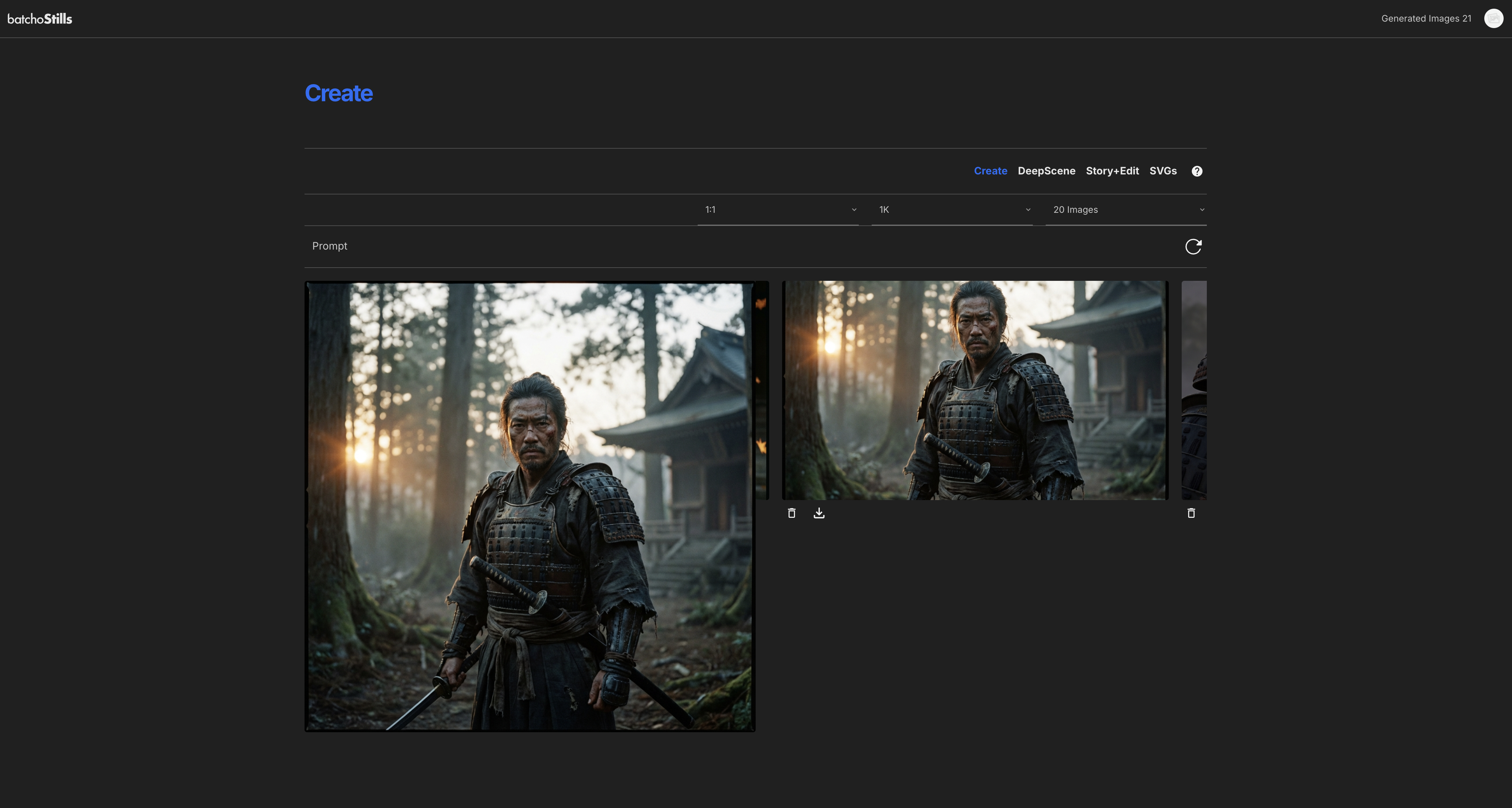This screenshot has height=808, width=1512.
Task: Switch to the Story+Edit tab
Action: 1112,171
